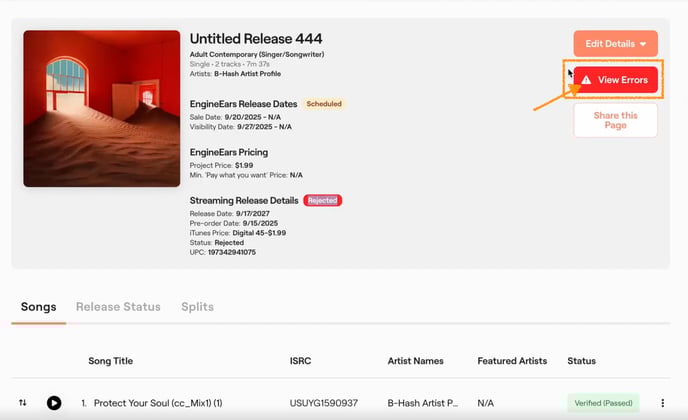Switch to the Release Status tab
The image size is (688, 420).
click(x=118, y=307)
